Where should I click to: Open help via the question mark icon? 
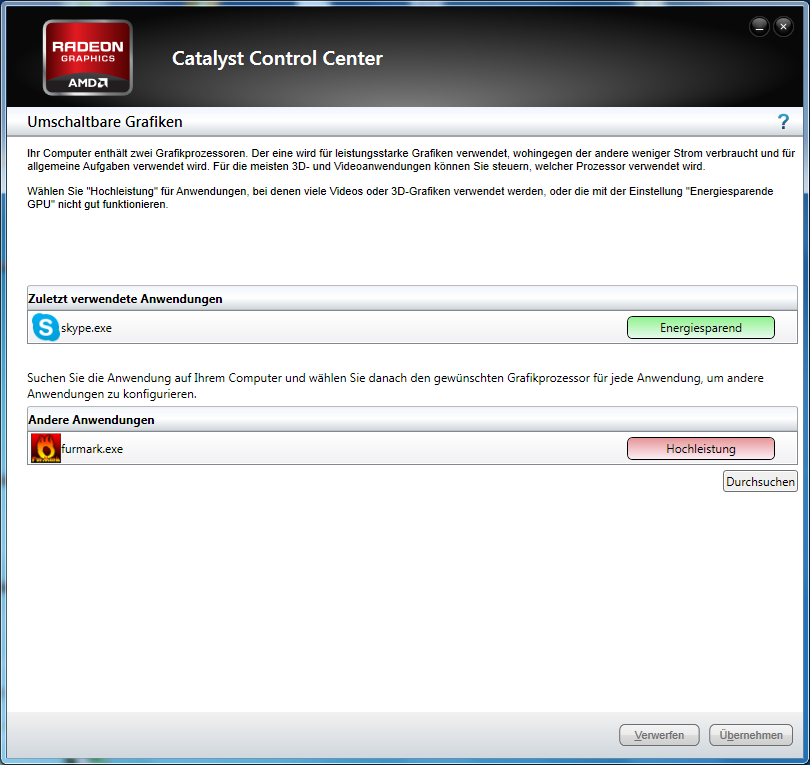pyautogui.click(x=783, y=122)
